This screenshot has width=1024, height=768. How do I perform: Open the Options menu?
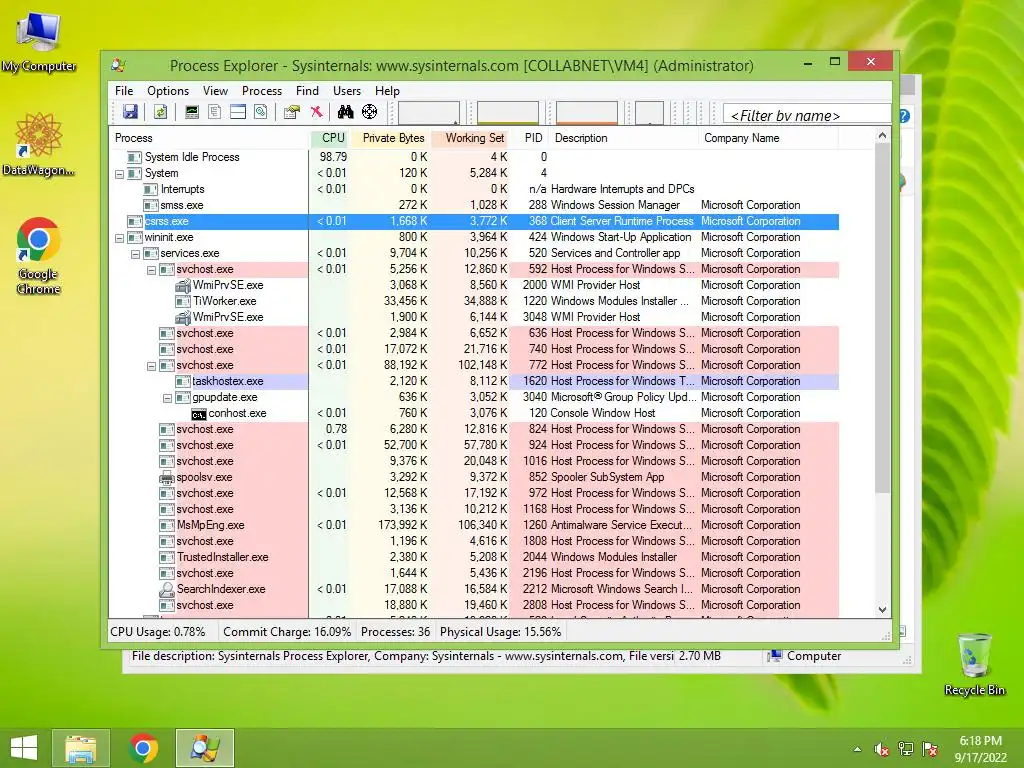coord(168,91)
